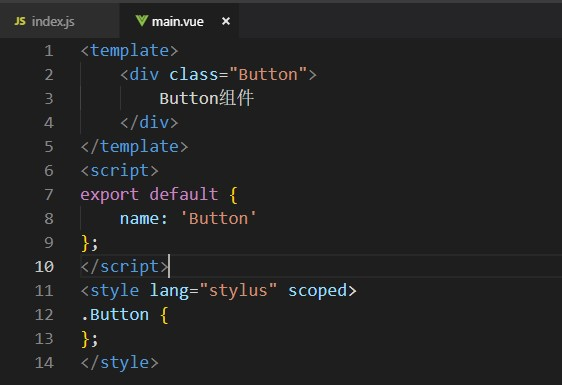The height and width of the screenshot is (385, 562).
Task: Click the "stylus" string on line 11
Action: [x=238, y=291]
